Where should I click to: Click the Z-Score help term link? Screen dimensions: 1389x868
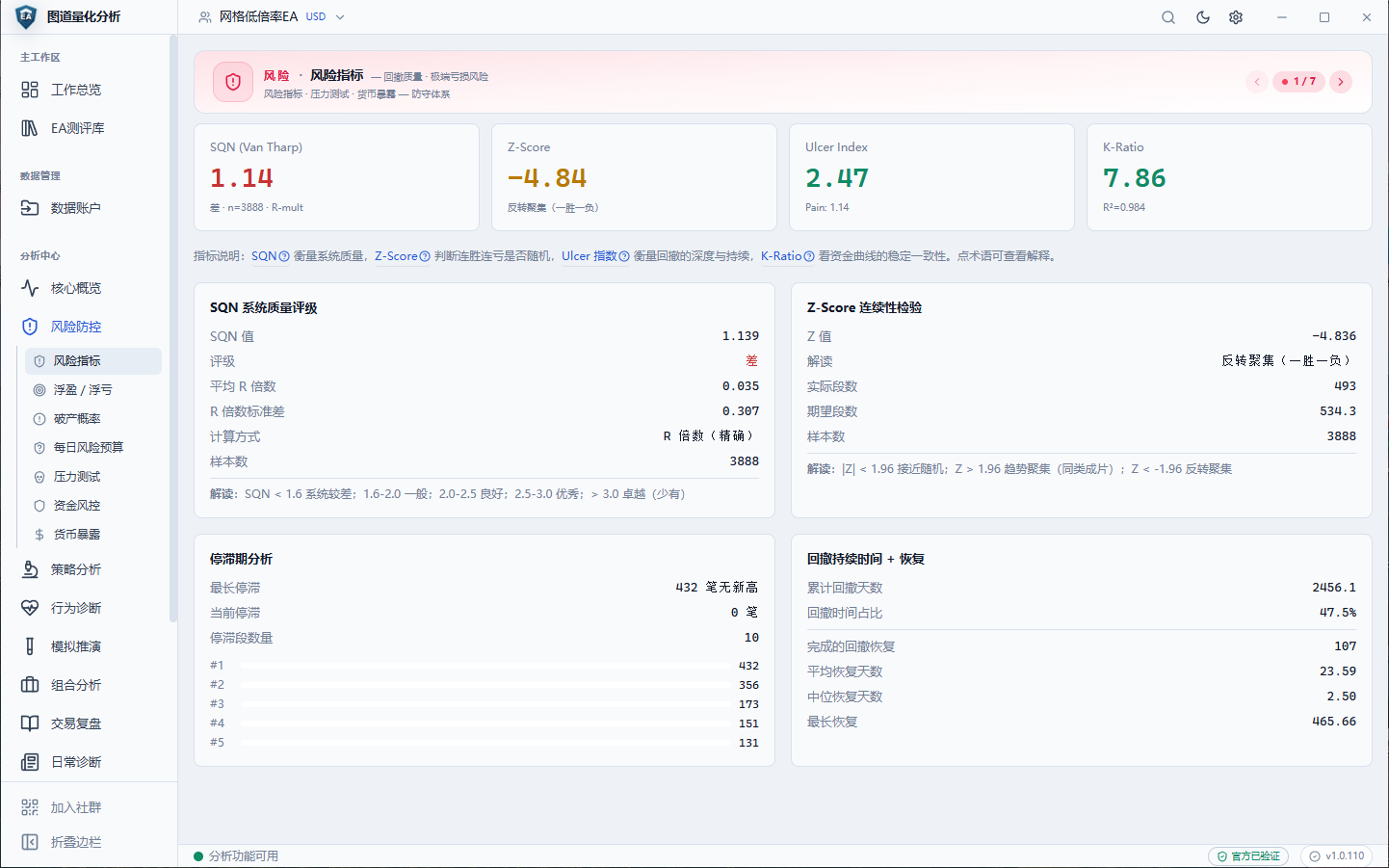[x=403, y=256]
